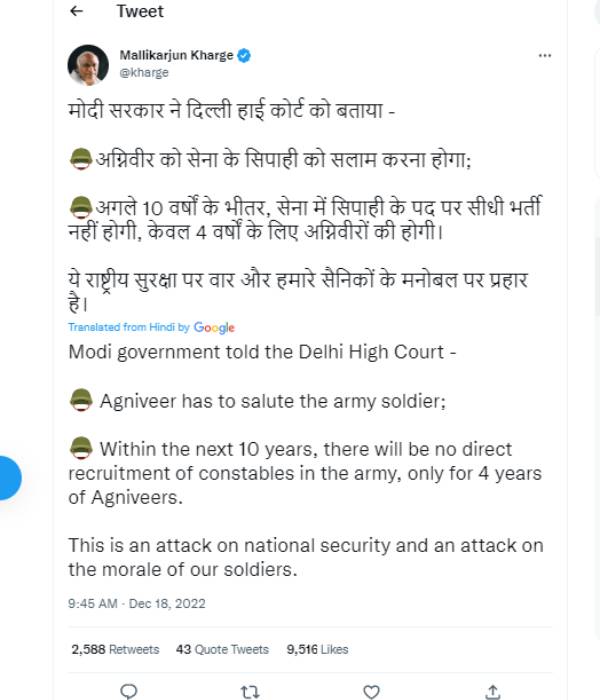This screenshot has height=700, width=600.
Task: Open the Mallikarjun Kharge display name
Action: click(x=177, y=56)
